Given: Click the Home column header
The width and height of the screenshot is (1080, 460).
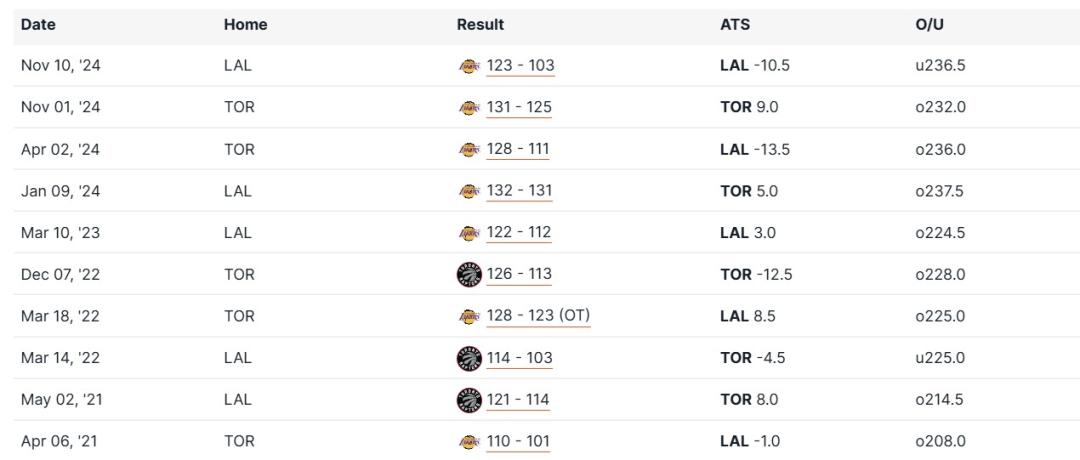Looking at the screenshot, I should 245,24.
